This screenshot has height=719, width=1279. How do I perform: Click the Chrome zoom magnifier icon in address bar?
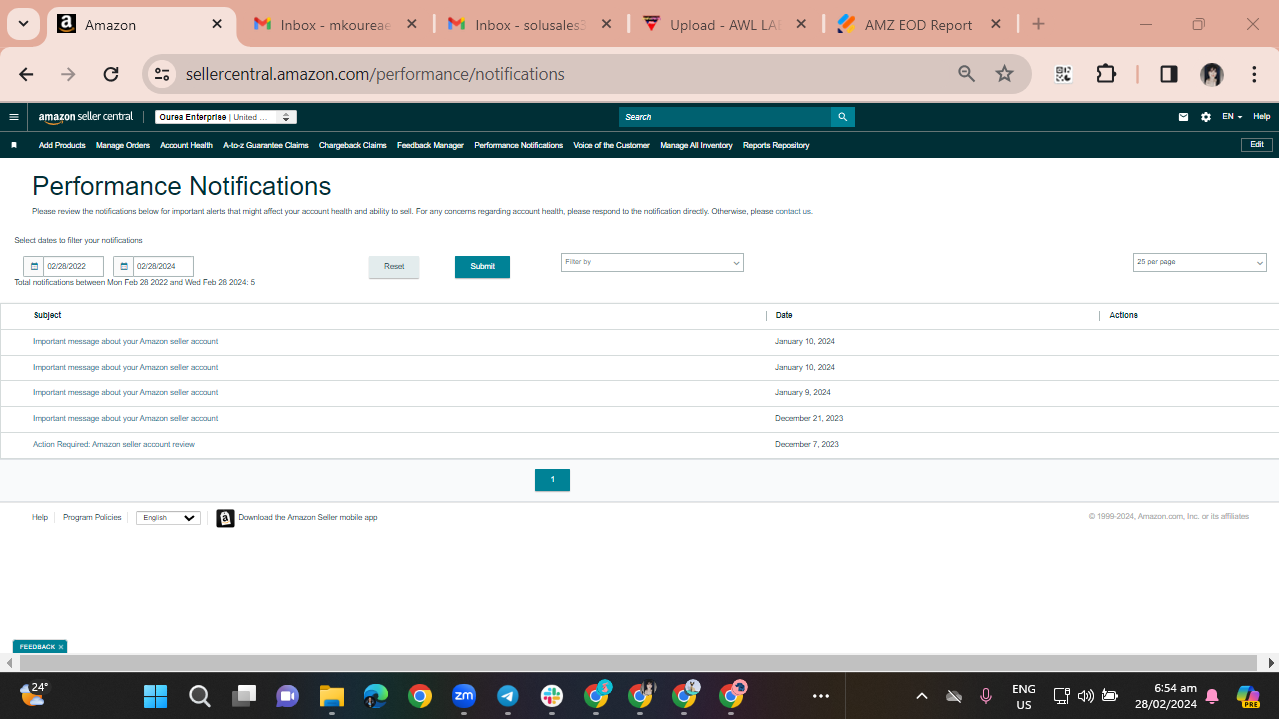pos(966,74)
